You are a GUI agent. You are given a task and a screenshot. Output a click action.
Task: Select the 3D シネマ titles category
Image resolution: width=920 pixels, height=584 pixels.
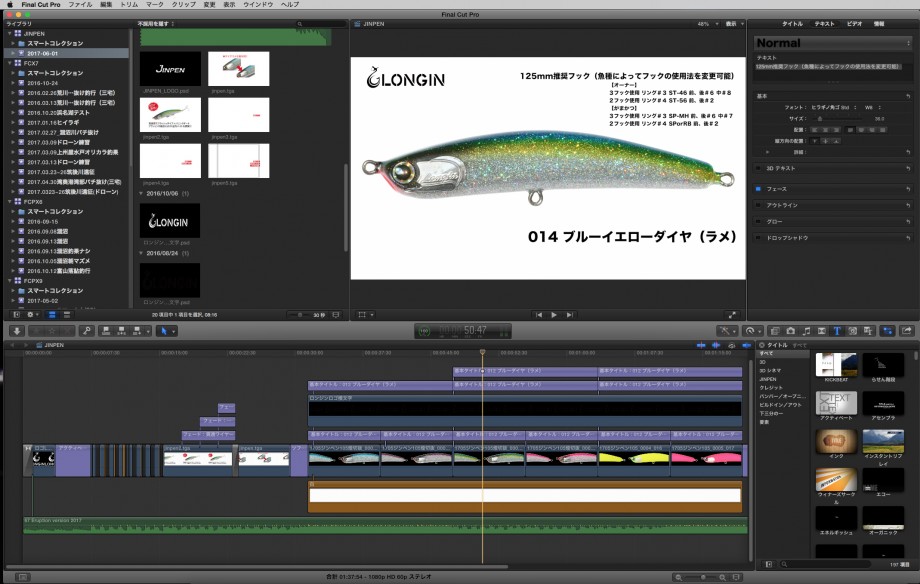pos(770,370)
